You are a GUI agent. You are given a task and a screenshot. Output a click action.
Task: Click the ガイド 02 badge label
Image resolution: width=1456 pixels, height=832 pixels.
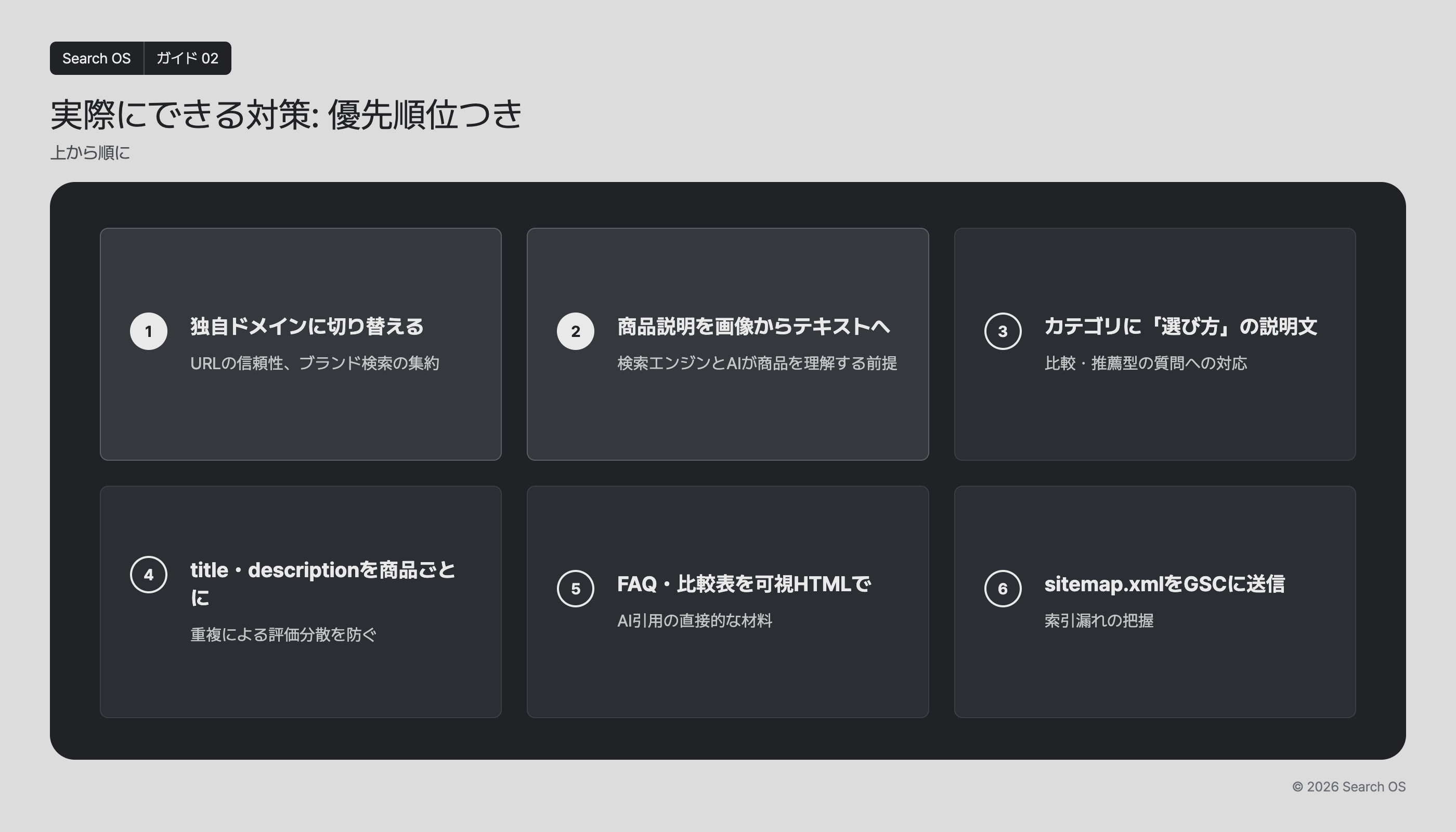(x=187, y=58)
